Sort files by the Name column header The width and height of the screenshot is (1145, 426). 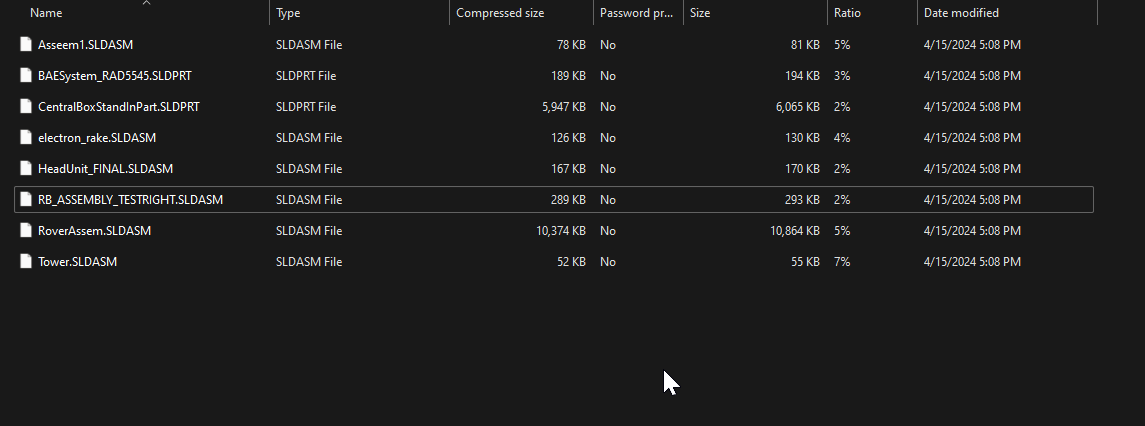pyautogui.click(x=47, y=13)
